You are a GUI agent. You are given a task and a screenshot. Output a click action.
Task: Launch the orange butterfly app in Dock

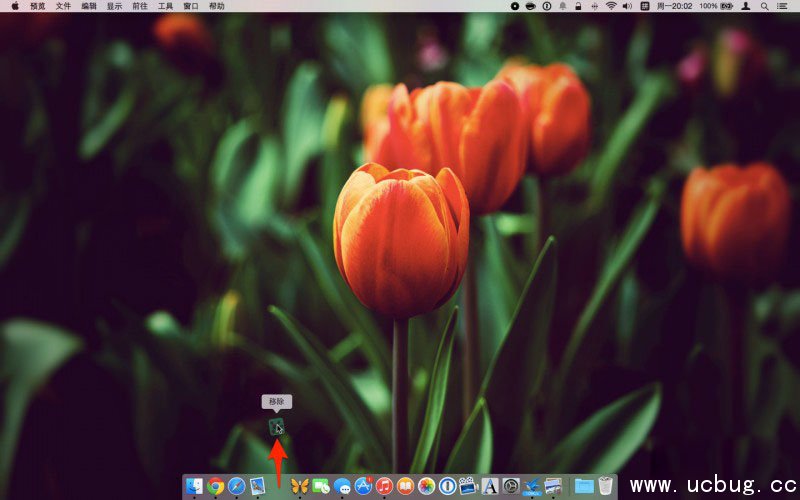click(299, 486)
